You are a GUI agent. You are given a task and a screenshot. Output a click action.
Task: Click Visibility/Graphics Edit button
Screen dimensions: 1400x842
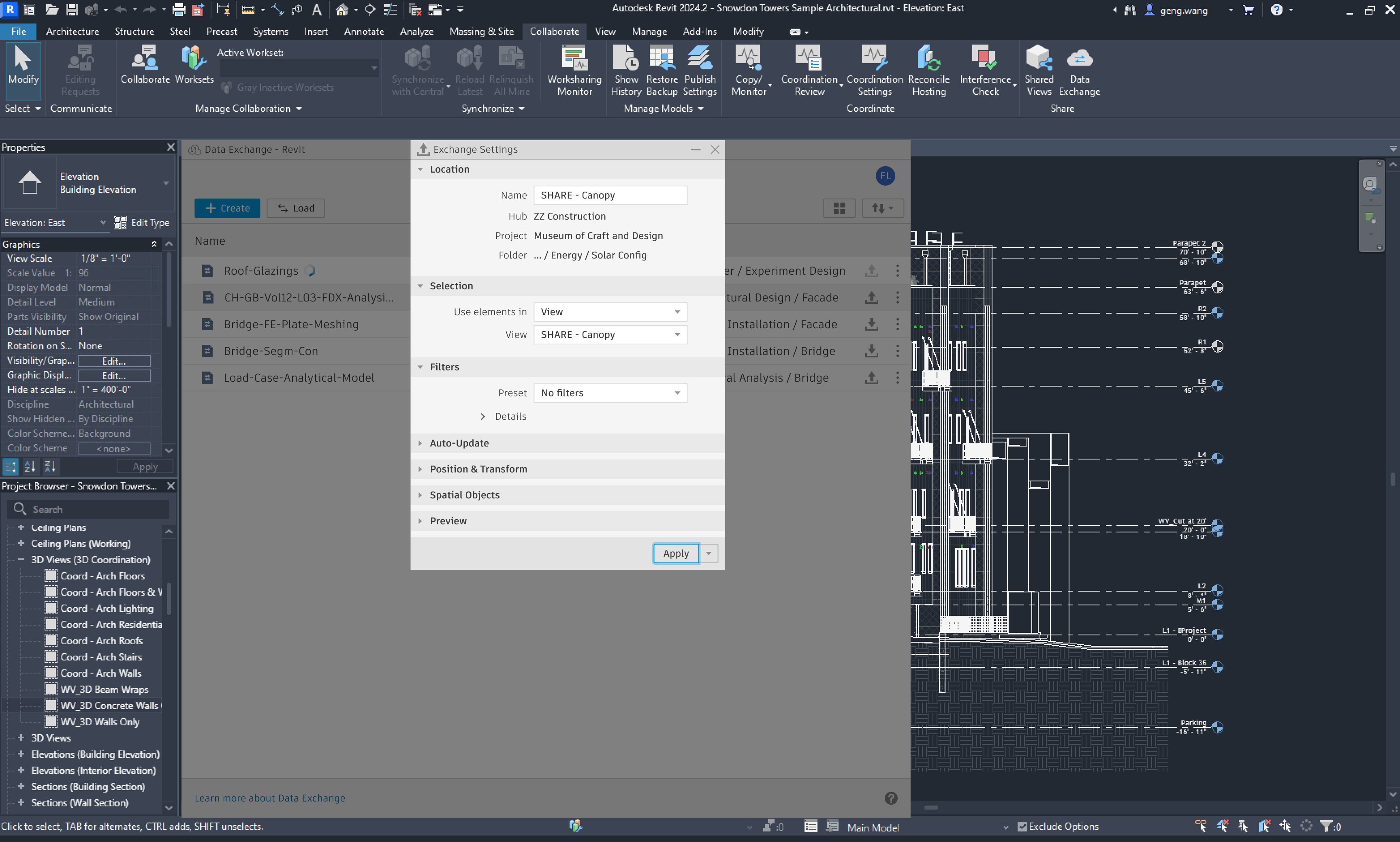point(113,361)
